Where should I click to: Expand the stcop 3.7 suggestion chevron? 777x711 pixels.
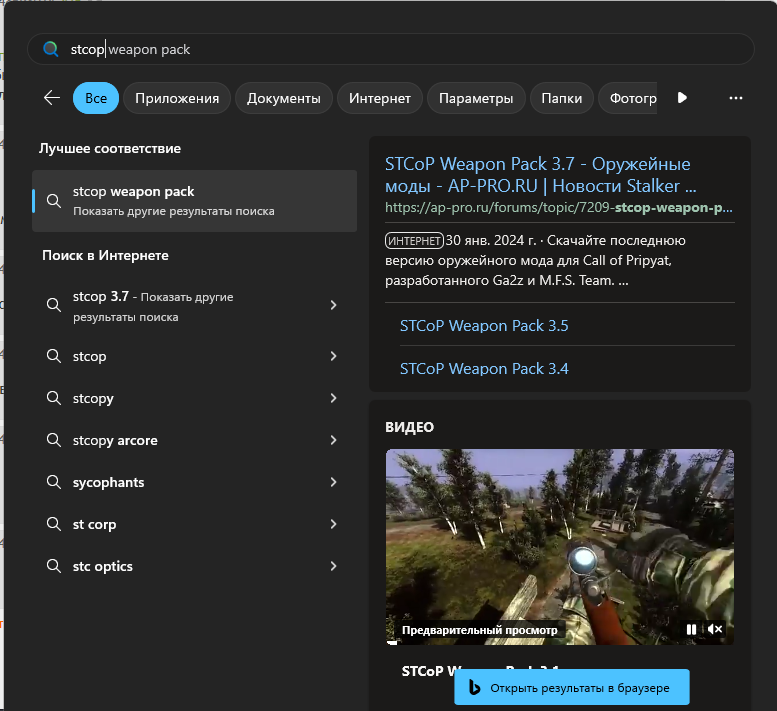click(333, 305)
